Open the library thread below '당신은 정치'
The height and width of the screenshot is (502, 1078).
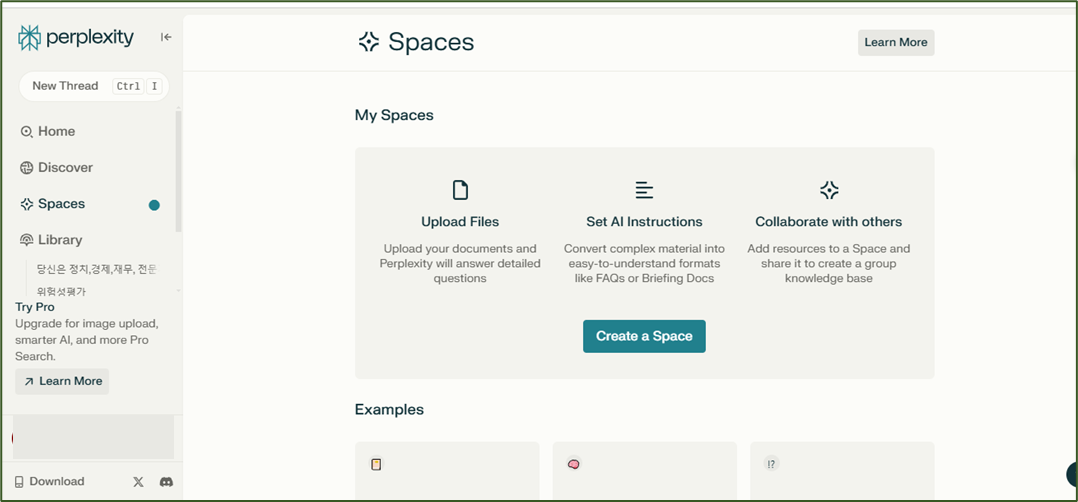click(61, 292)
